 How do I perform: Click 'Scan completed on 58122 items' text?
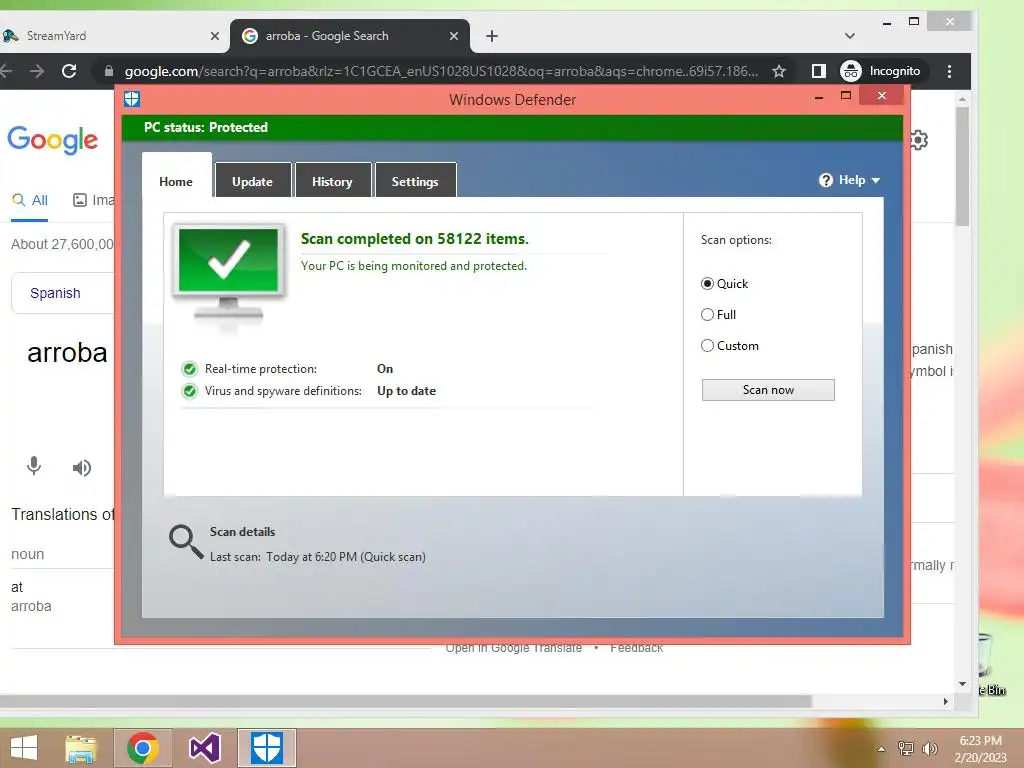[415, 239]
